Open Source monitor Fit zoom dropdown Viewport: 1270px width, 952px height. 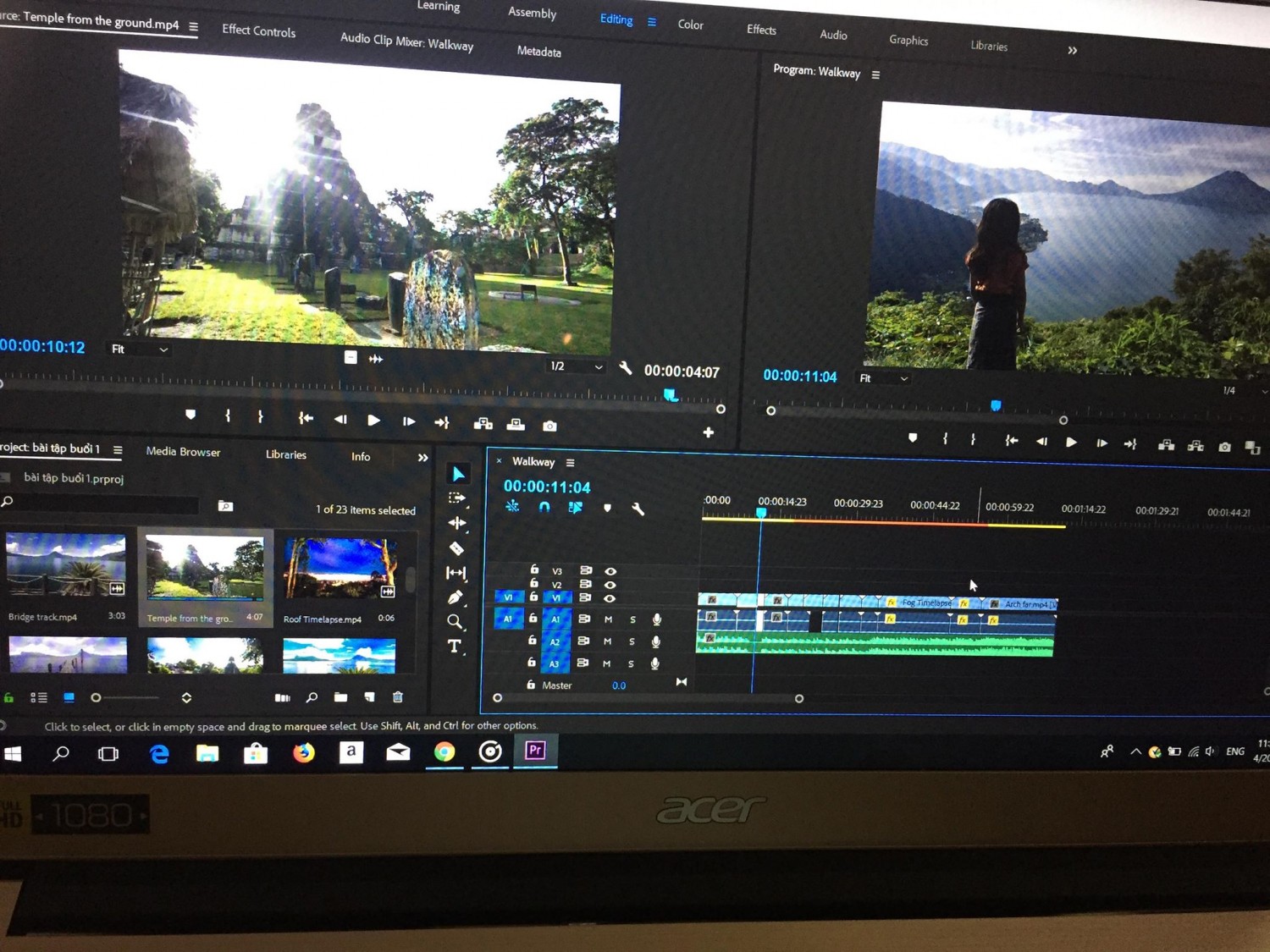tap(140, 349)
